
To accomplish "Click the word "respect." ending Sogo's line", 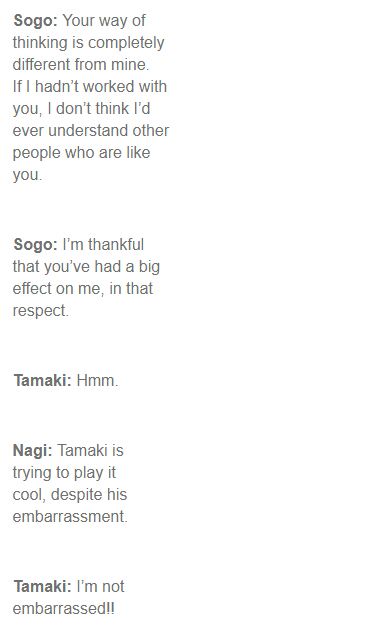I will click(x=40, y=311).
